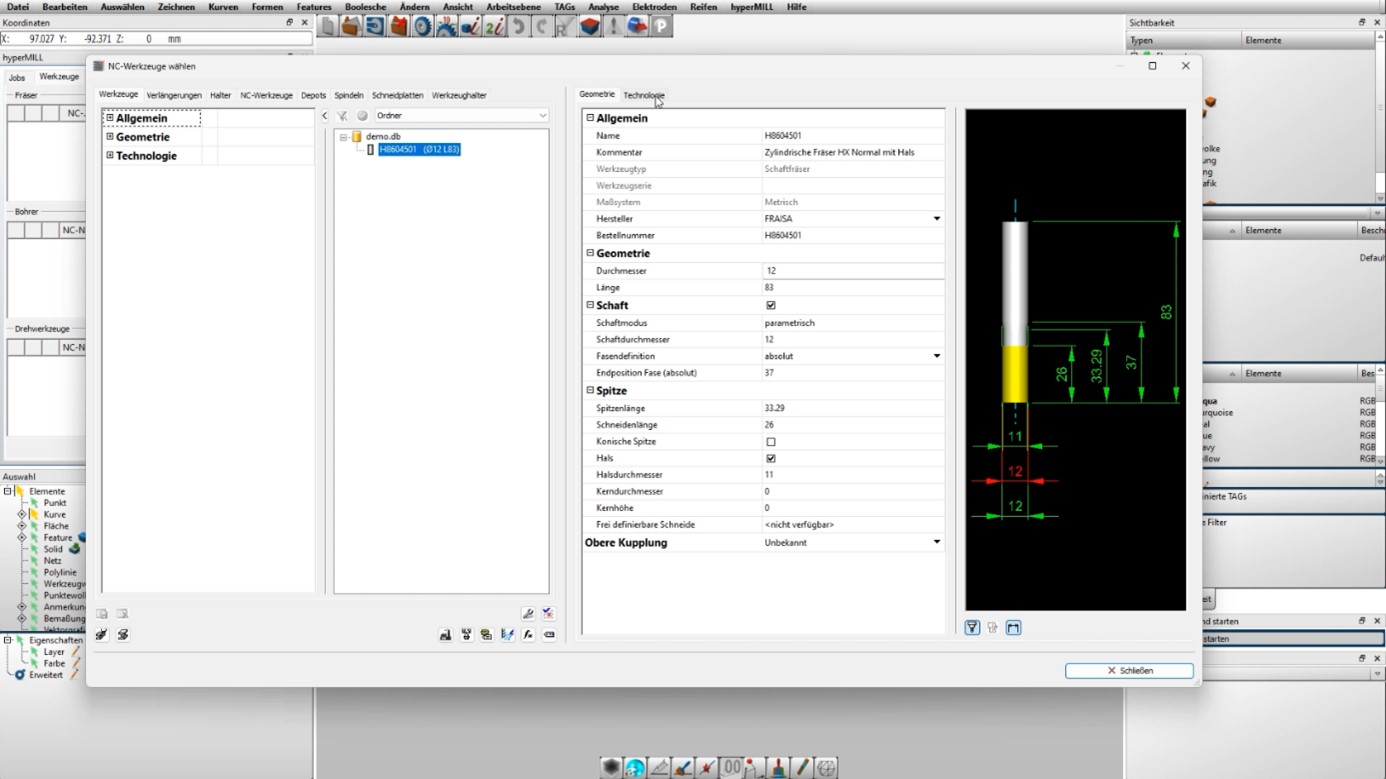
Task: Click the dark shaded cube icon in bottom toolbar
Action: 611,768
